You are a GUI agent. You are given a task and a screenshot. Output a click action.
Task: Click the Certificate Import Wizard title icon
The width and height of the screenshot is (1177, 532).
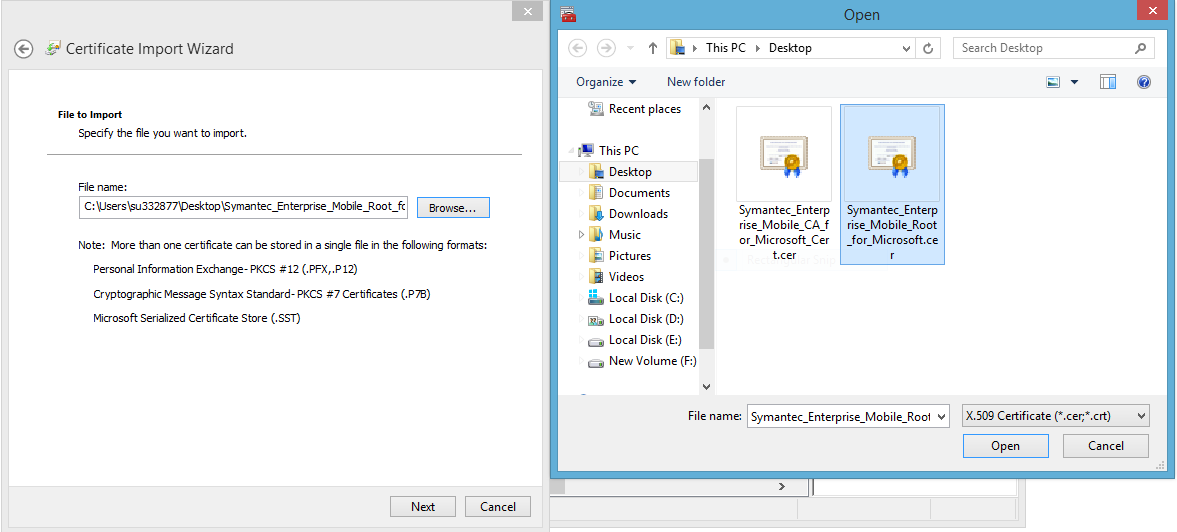pos(53,49)
